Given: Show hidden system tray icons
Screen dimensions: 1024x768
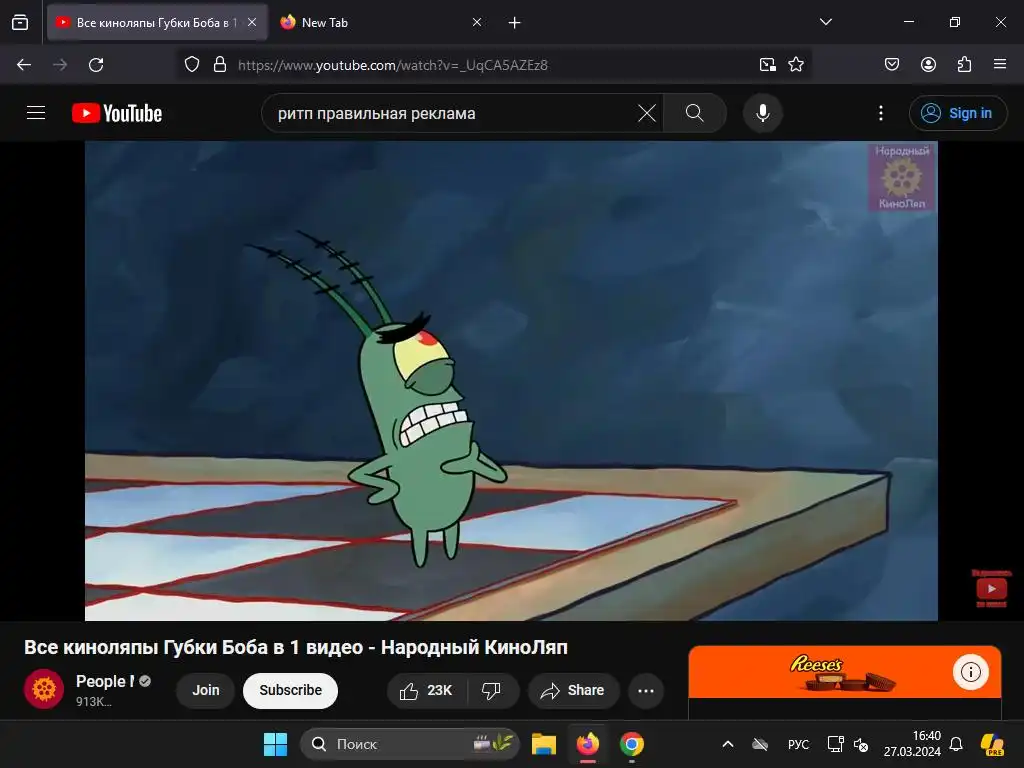Looking at the screenshot, I should click(x=728, y=744).
